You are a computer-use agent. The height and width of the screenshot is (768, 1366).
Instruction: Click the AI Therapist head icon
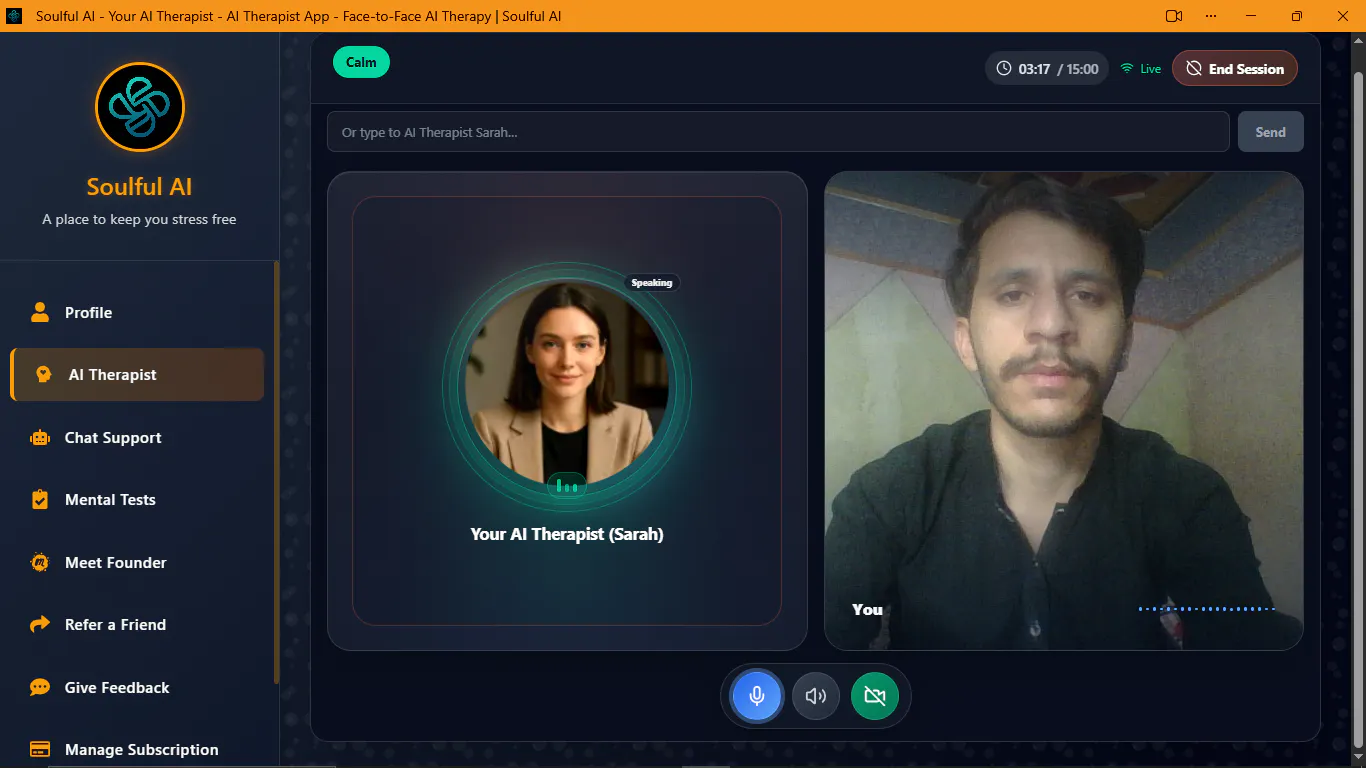click(43, 374)
